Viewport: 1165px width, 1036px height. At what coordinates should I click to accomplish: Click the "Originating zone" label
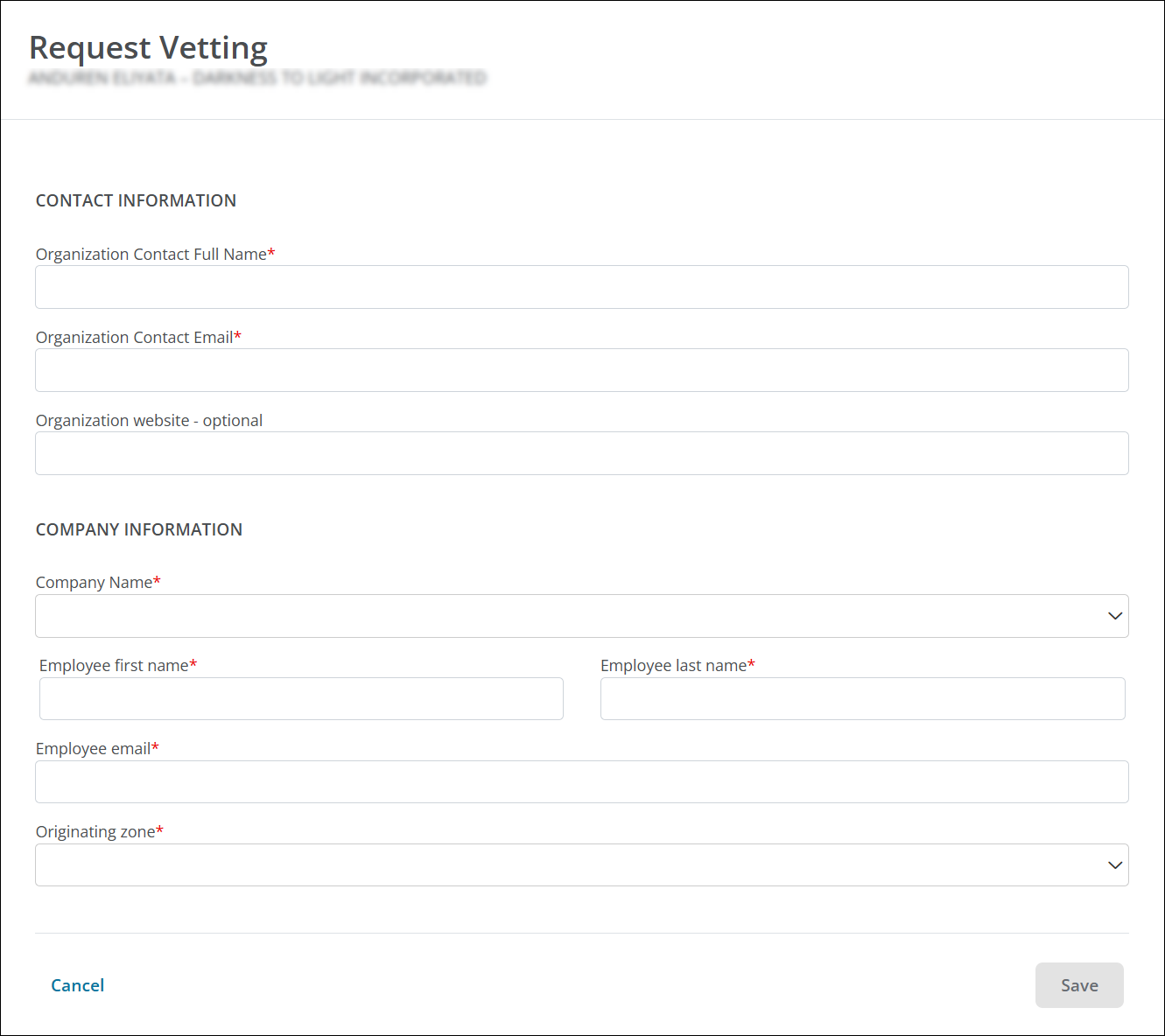click(x=95, y=832)
